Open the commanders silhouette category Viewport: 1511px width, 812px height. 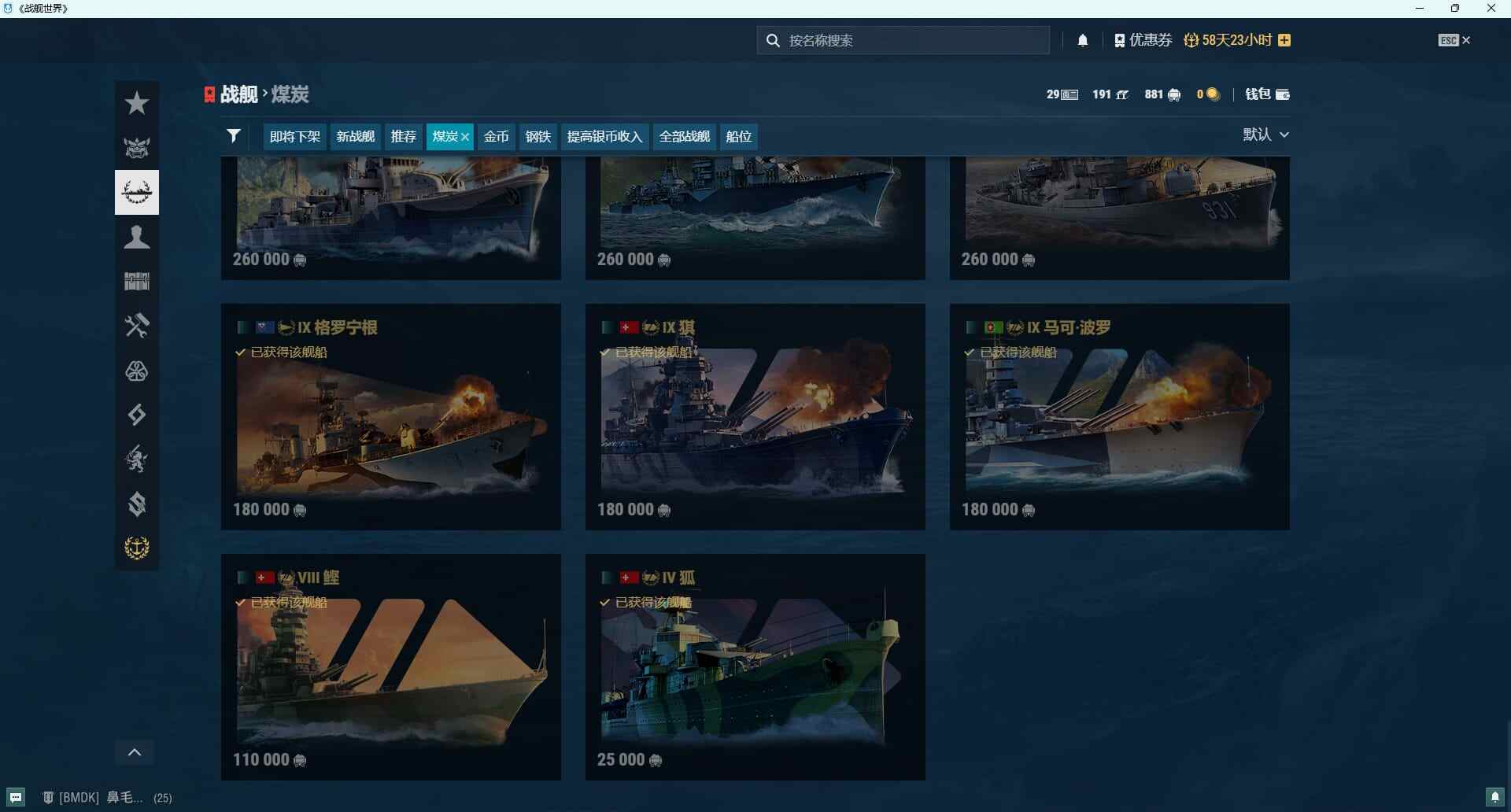coord(137,237)
